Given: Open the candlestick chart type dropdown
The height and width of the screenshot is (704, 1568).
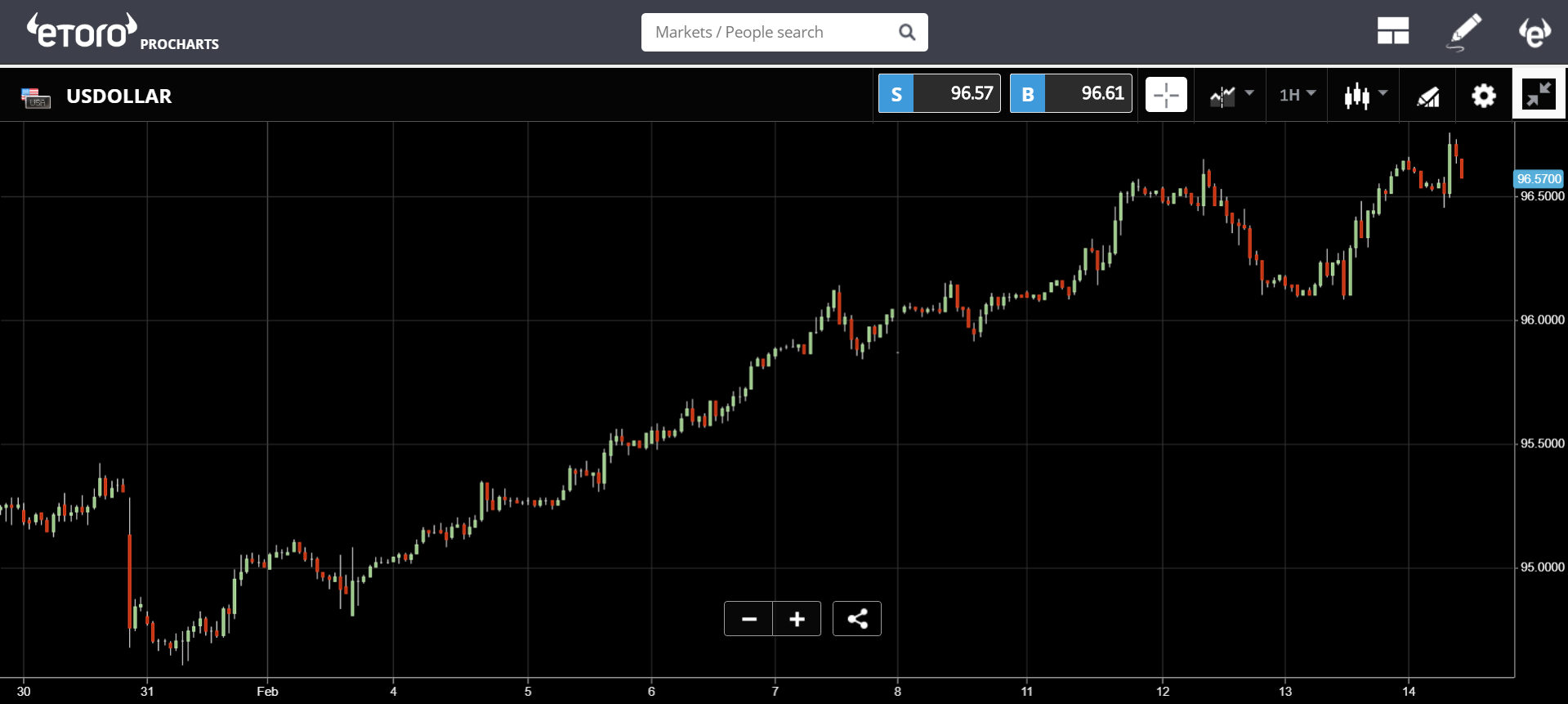Looking at the screenshot, I should point(1365,96).
